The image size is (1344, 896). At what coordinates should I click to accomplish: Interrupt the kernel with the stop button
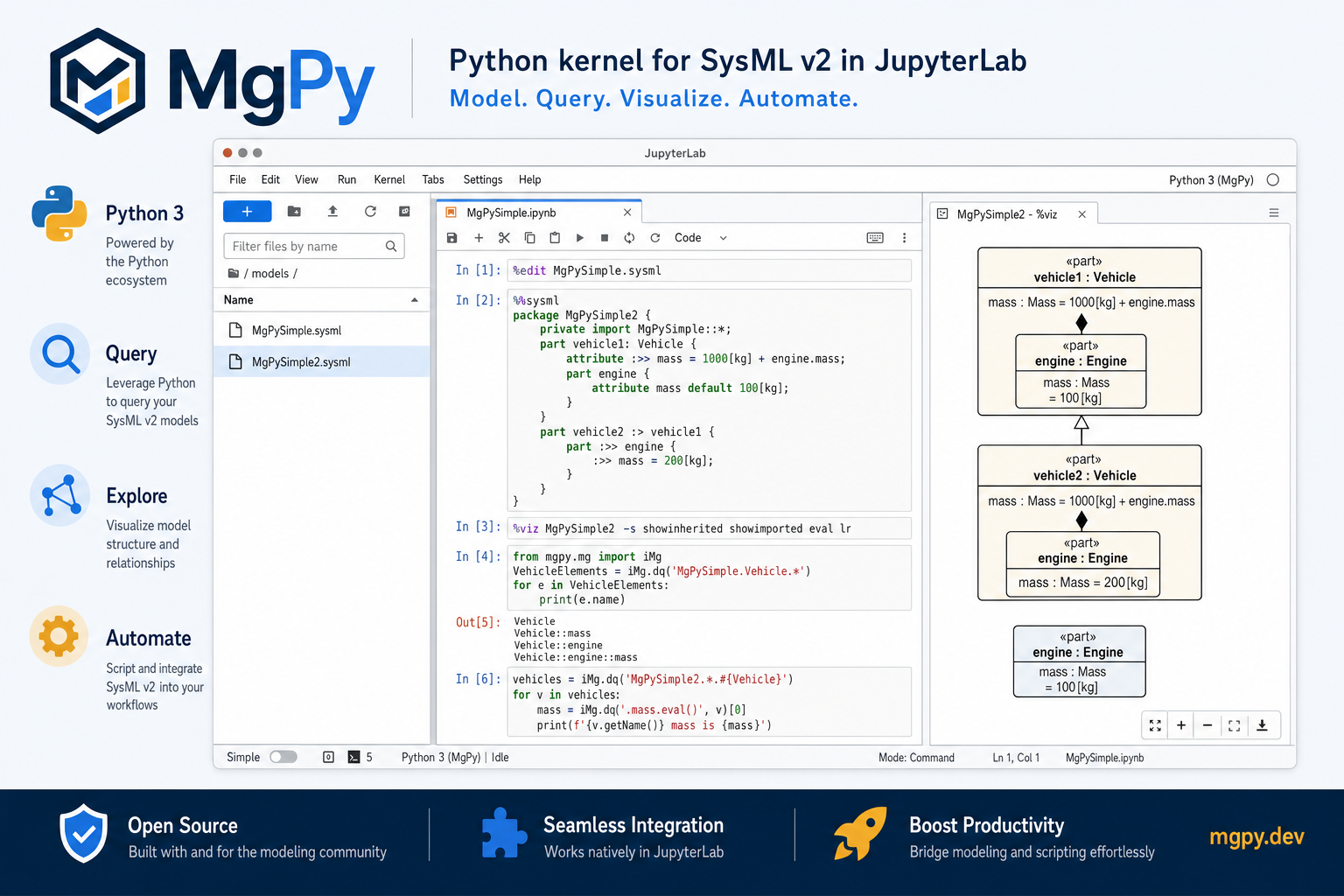[605, 238]
